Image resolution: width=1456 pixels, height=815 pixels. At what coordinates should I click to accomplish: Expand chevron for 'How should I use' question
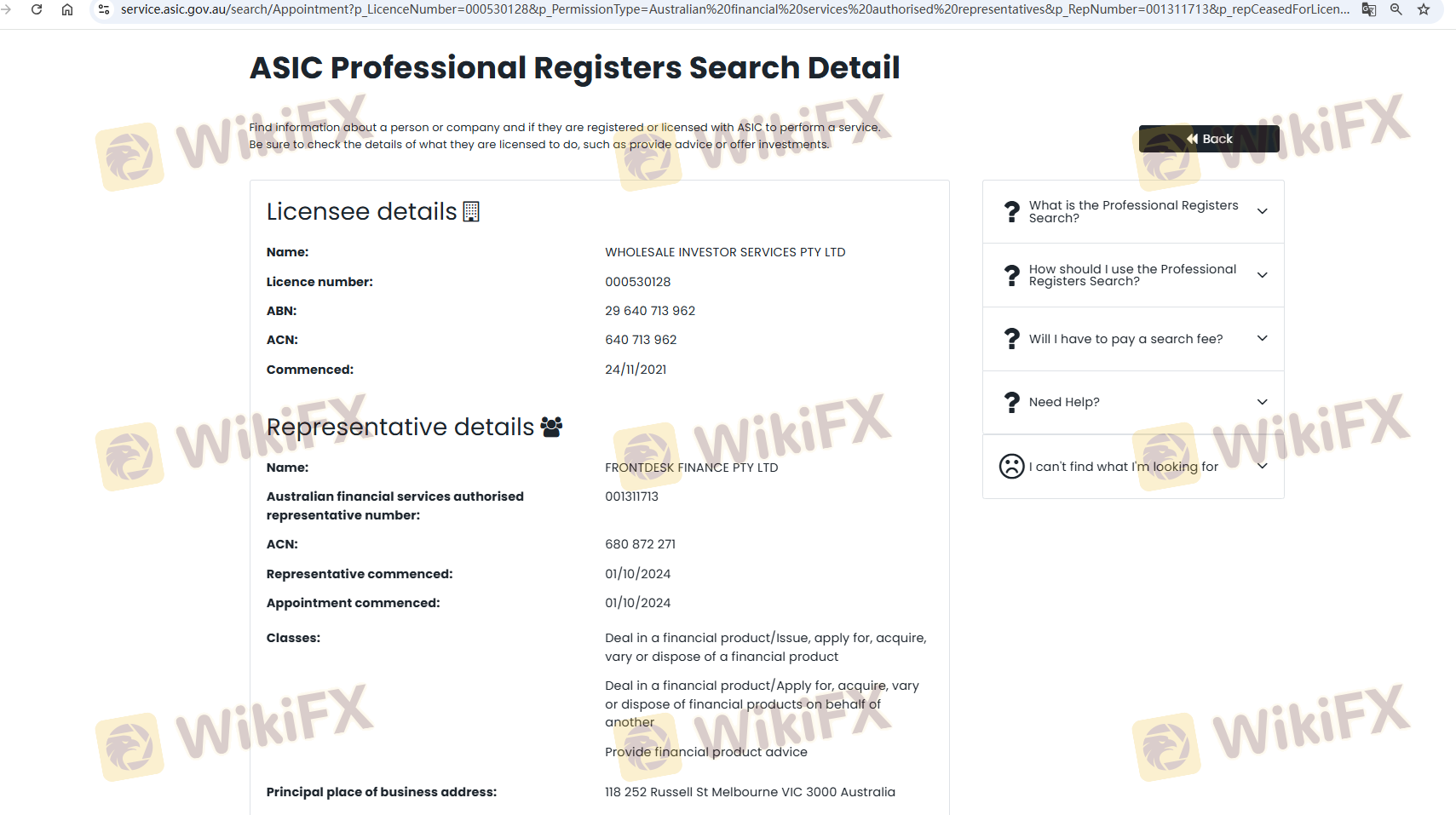1262,275
